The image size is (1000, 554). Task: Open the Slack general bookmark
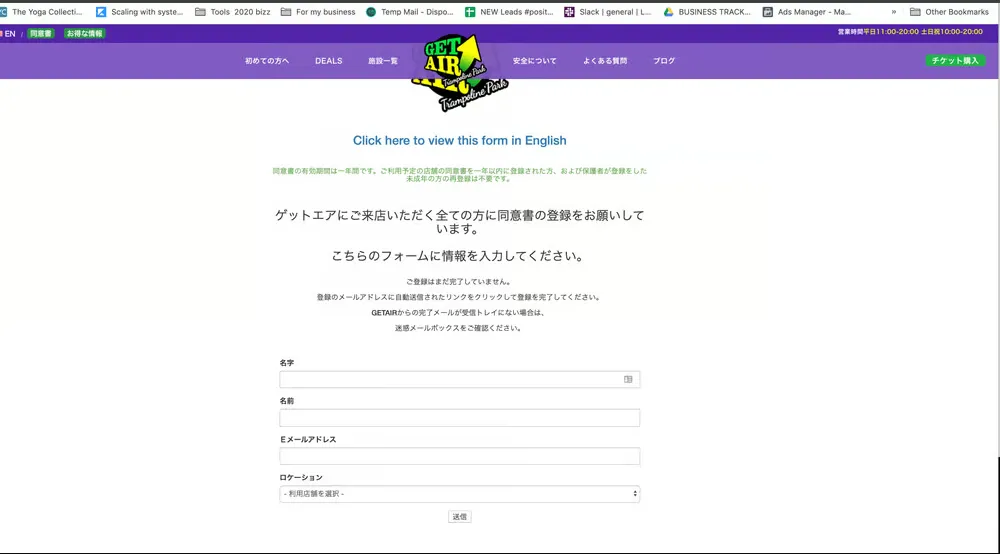608,11
